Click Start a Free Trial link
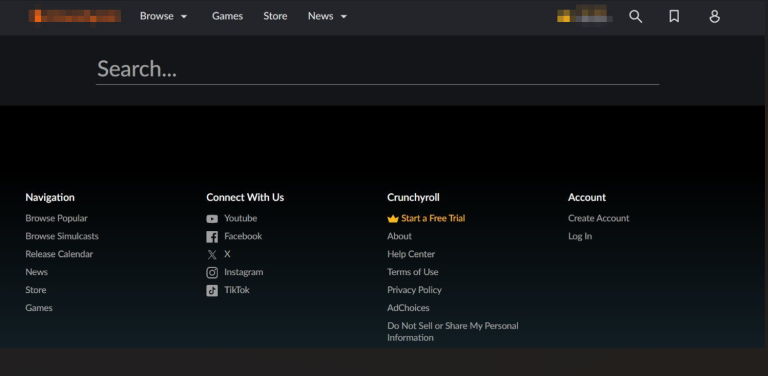 point(433,218)
